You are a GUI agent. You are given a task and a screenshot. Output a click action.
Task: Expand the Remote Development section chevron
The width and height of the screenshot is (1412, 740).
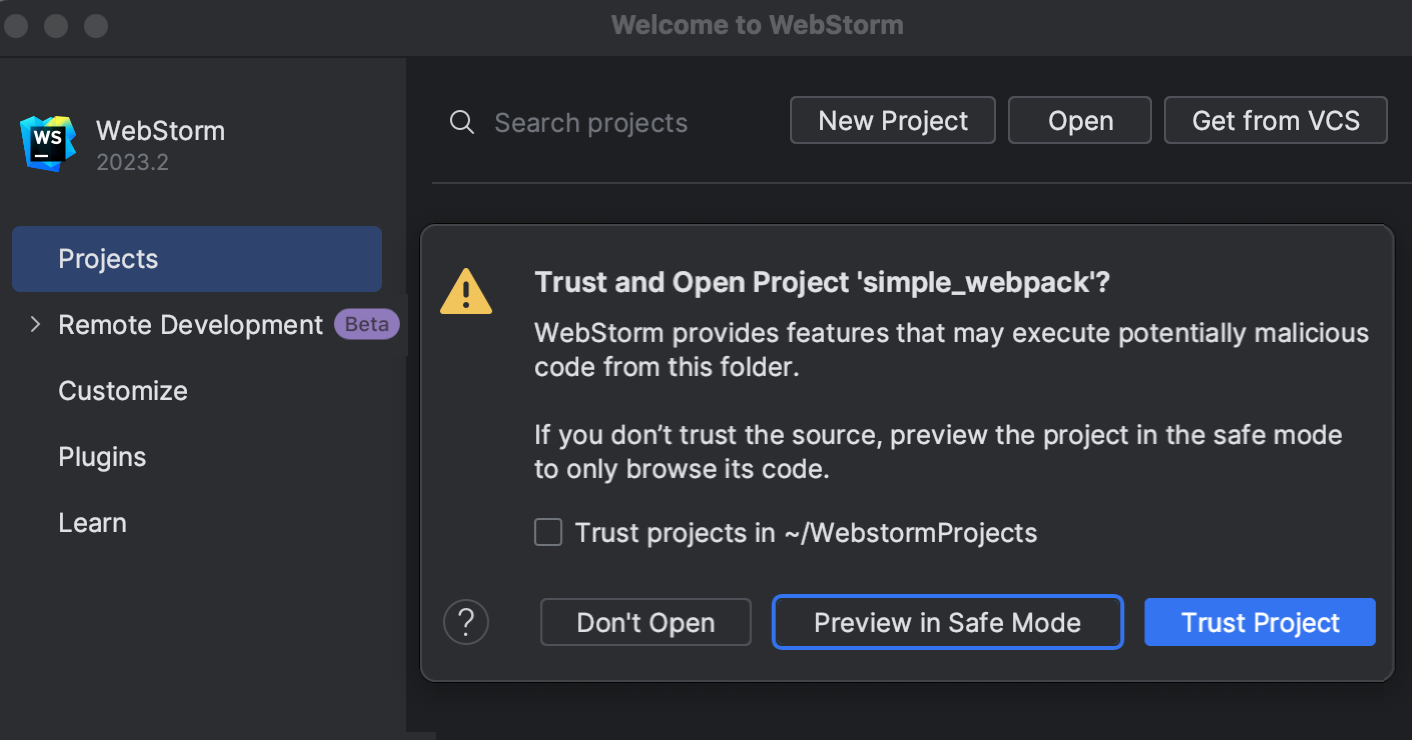click(34, 324)
